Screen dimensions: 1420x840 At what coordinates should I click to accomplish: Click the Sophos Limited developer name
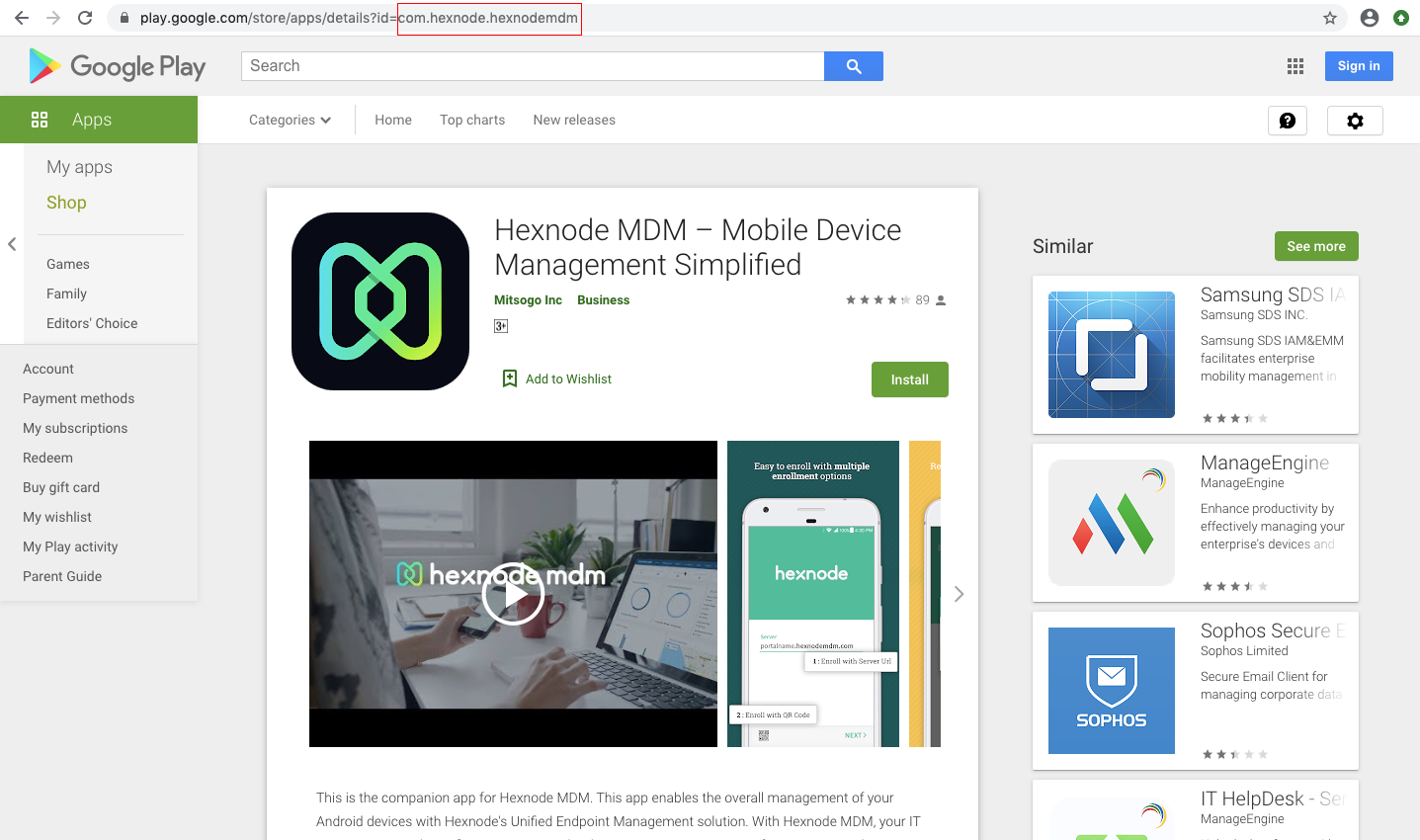point(1244,651)
